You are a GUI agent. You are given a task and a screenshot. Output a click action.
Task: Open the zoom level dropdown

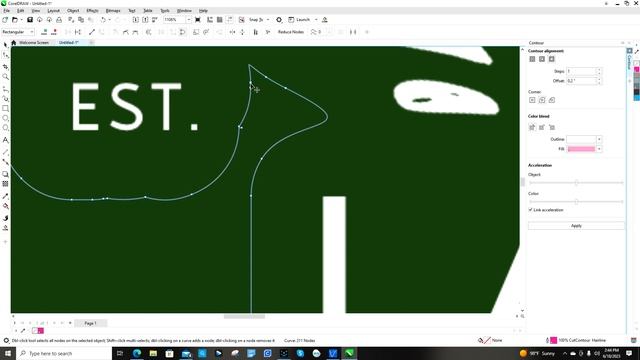[x=189, y=20]
